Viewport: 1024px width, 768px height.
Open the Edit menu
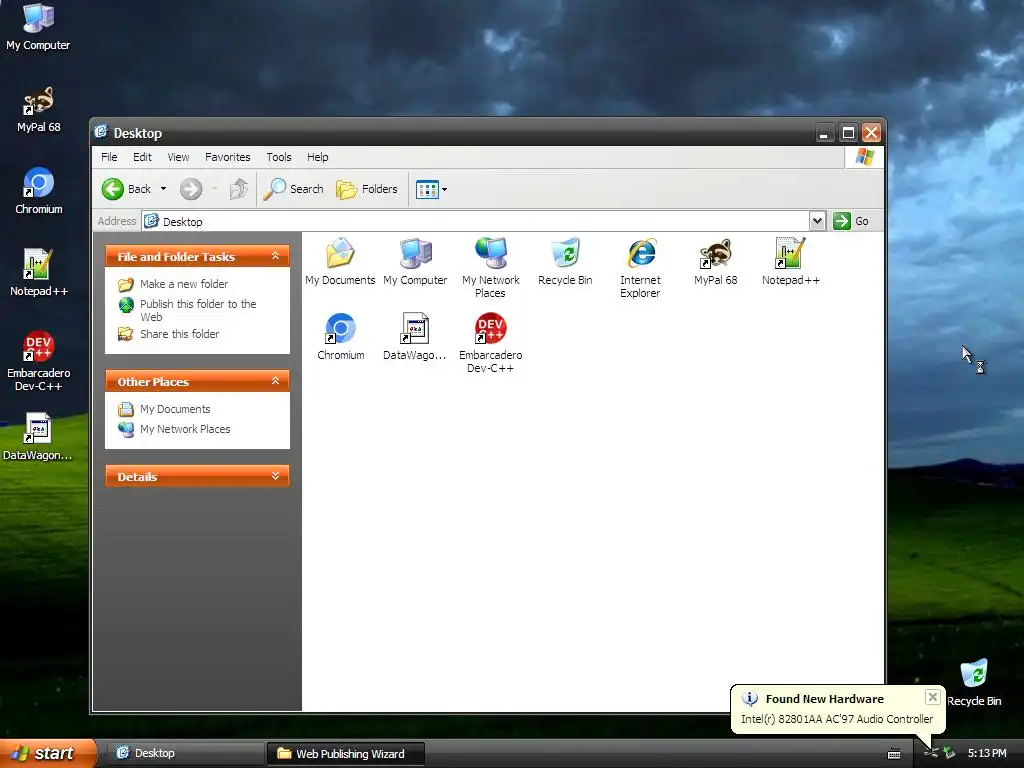pos(142,157)
